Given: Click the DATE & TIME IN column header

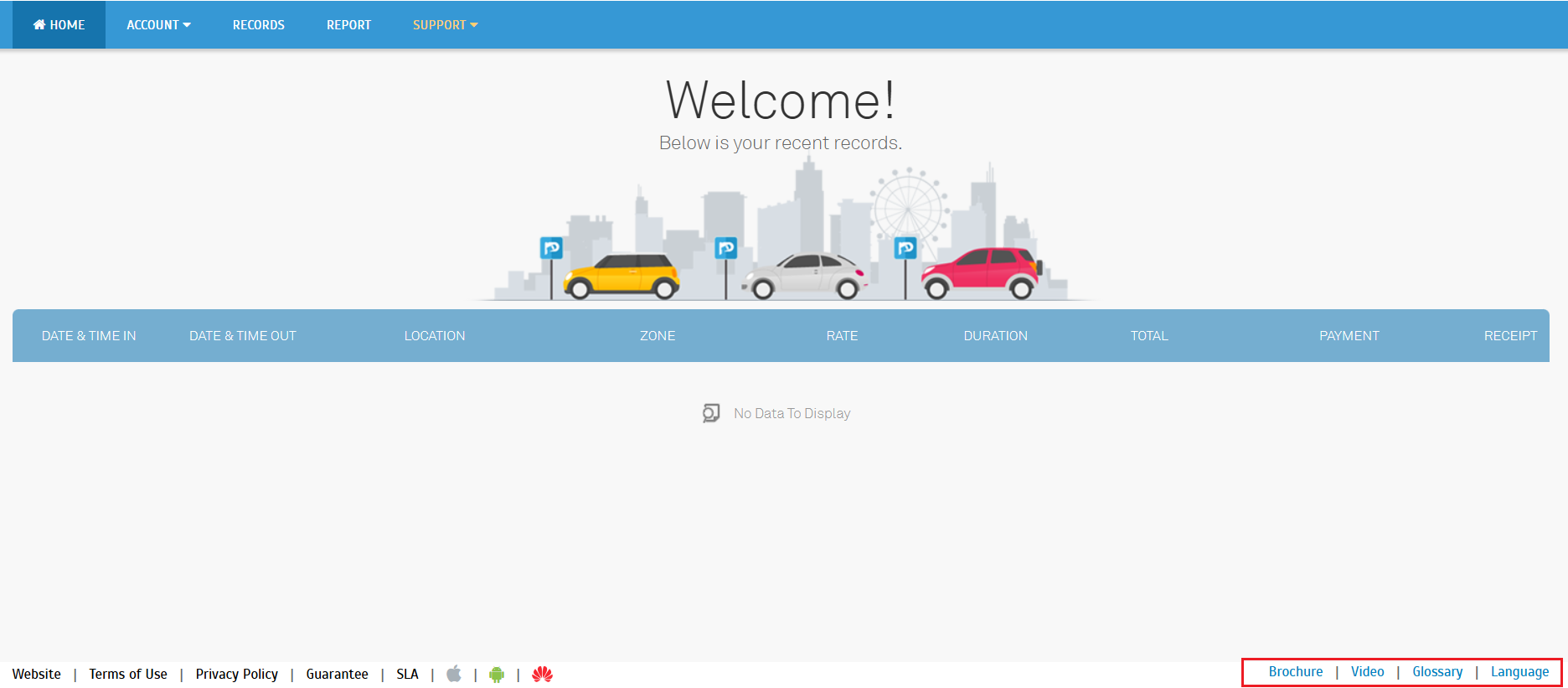Looking at the screenshot, I should (89, 336).
